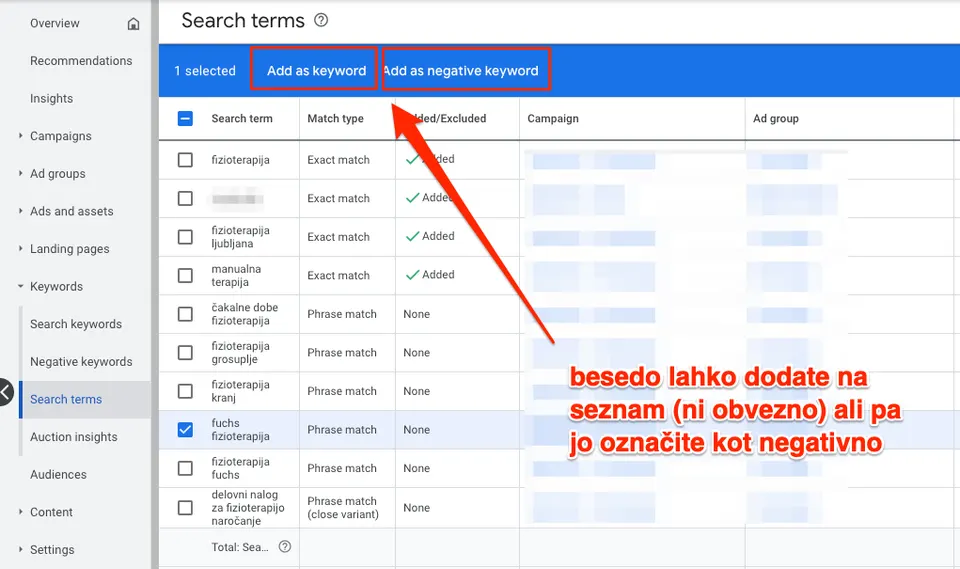Expand the Content sidebar section
This screenshot has height=569, width=960.
[x=20, y=512]
